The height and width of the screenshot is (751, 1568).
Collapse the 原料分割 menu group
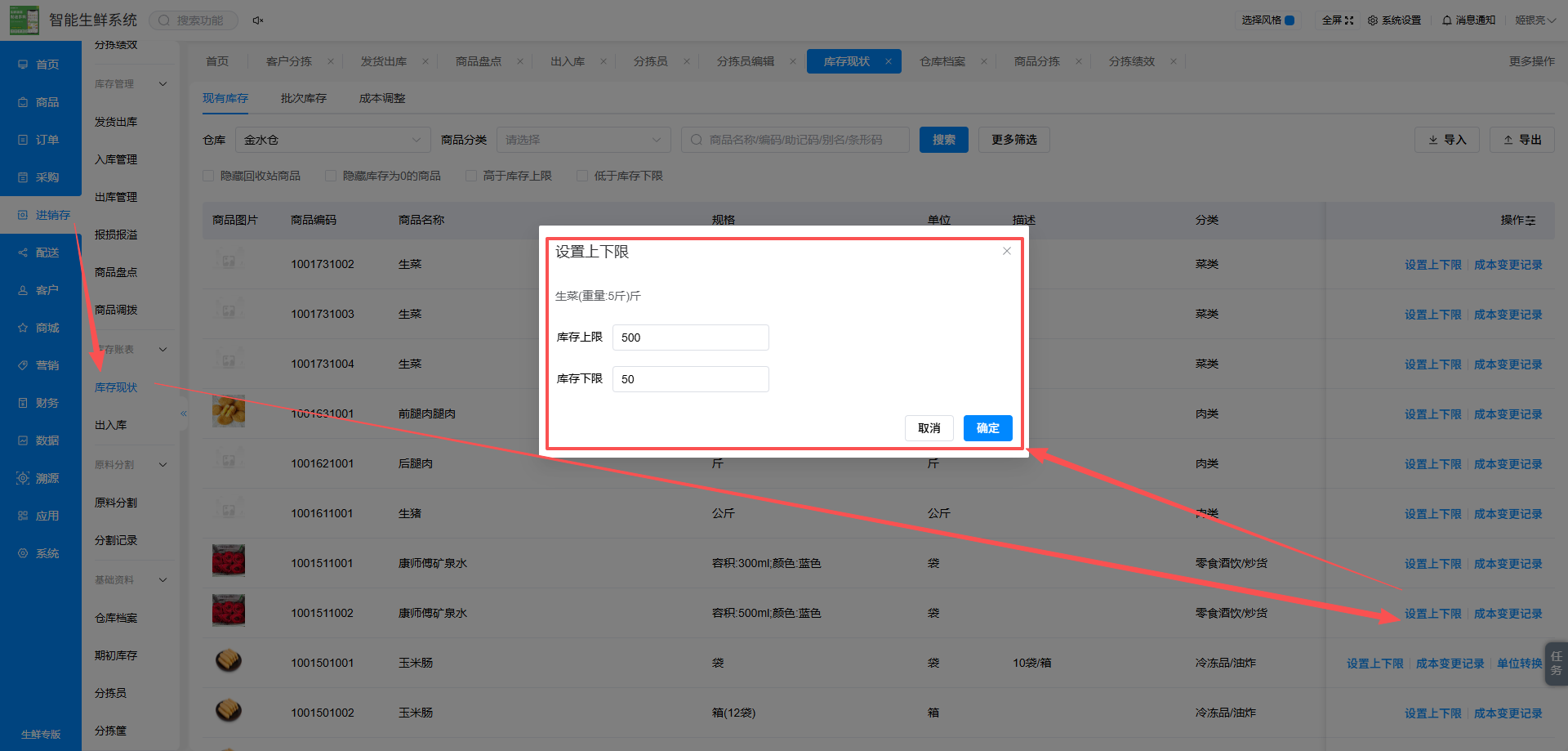163,465
